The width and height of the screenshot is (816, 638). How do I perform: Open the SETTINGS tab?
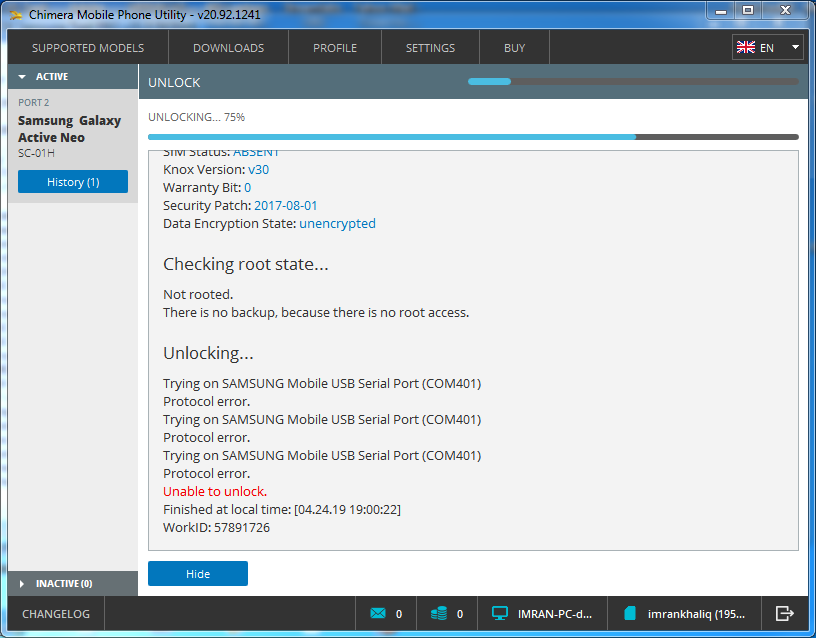(430, 48)
